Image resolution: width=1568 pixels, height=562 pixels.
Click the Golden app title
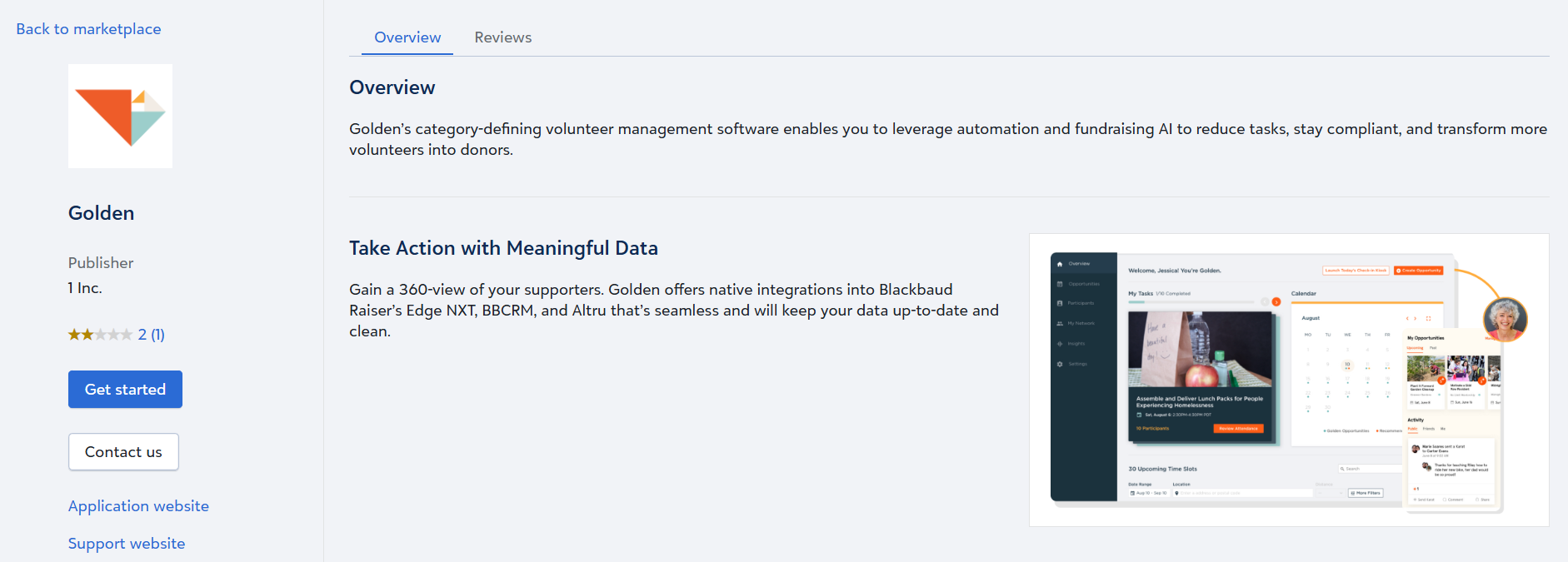101,213
